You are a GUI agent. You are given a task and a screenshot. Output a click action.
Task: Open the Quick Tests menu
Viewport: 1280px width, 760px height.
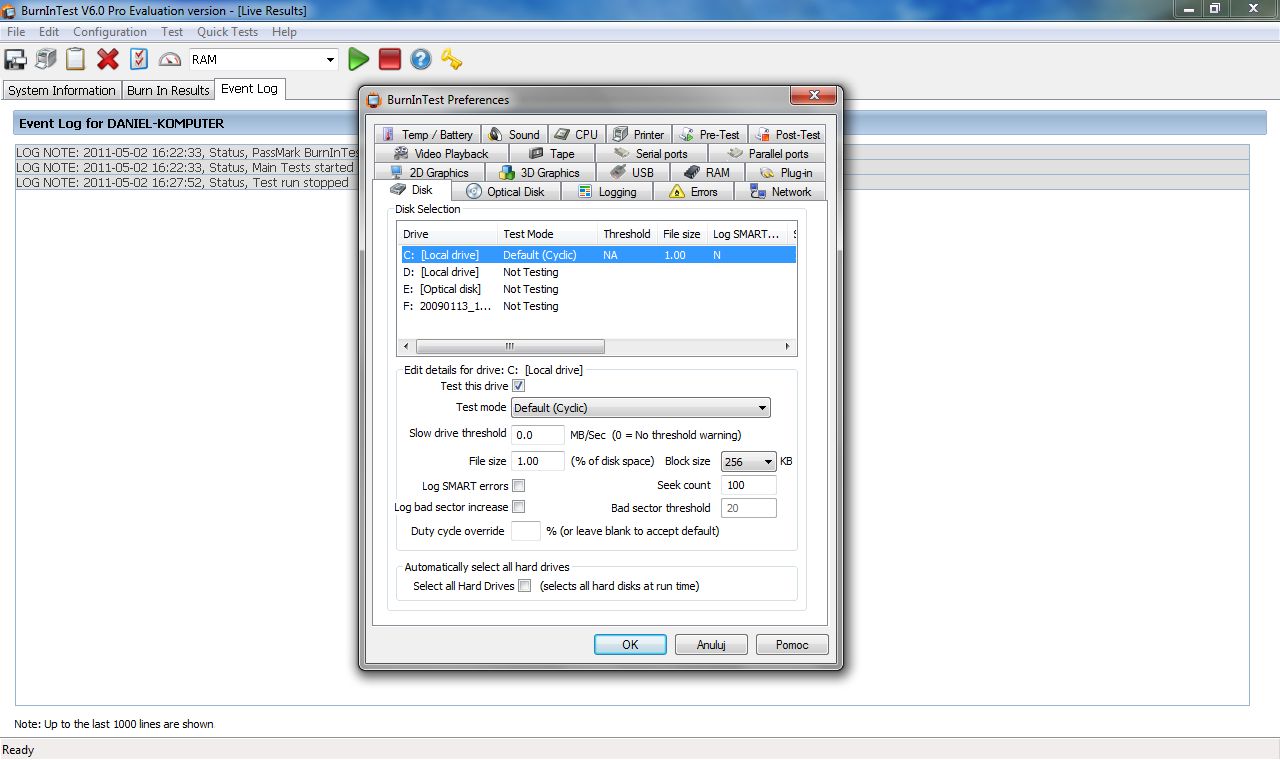[x=227, y=32]
